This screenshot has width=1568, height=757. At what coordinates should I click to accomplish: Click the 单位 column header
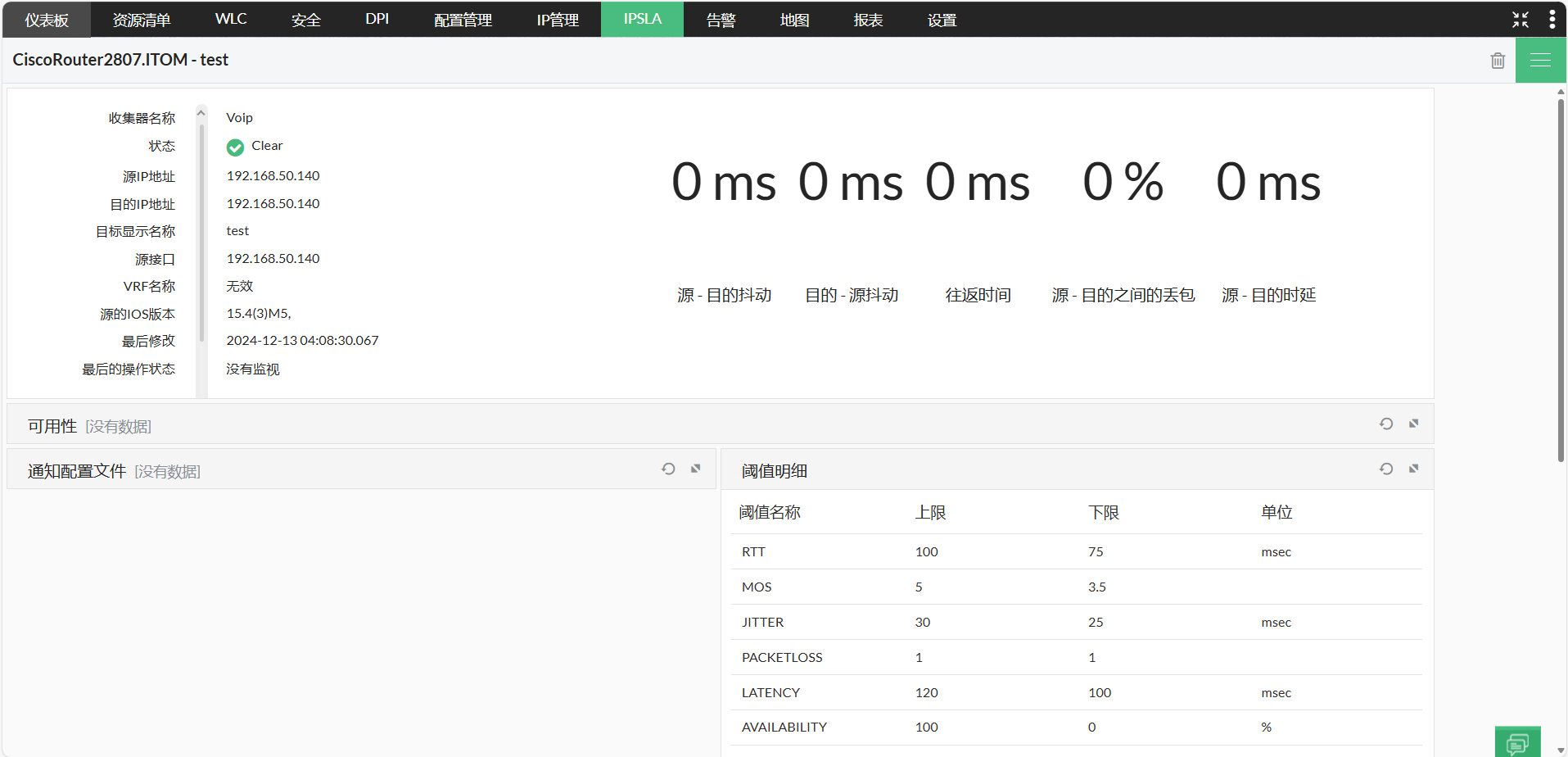pos(1277,513)
